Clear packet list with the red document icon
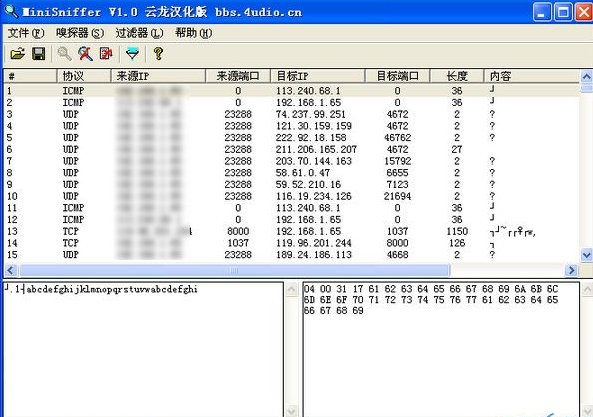The height and width of the screenshot is (417, 593). (x=106, y=54)
